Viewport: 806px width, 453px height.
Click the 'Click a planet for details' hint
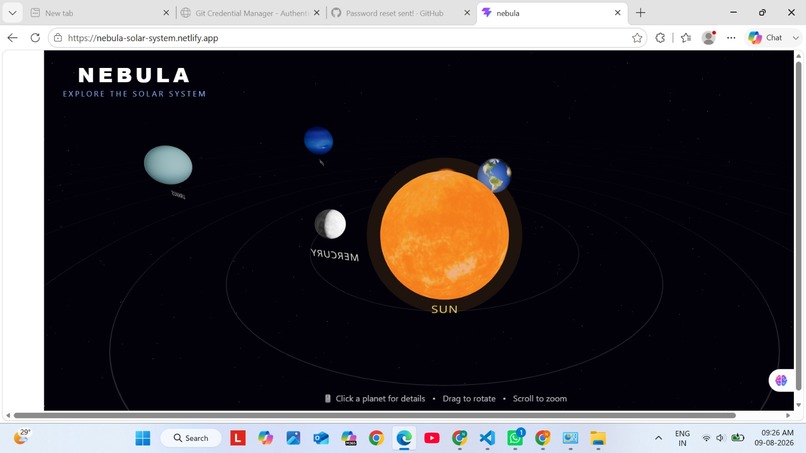[380, 398]
